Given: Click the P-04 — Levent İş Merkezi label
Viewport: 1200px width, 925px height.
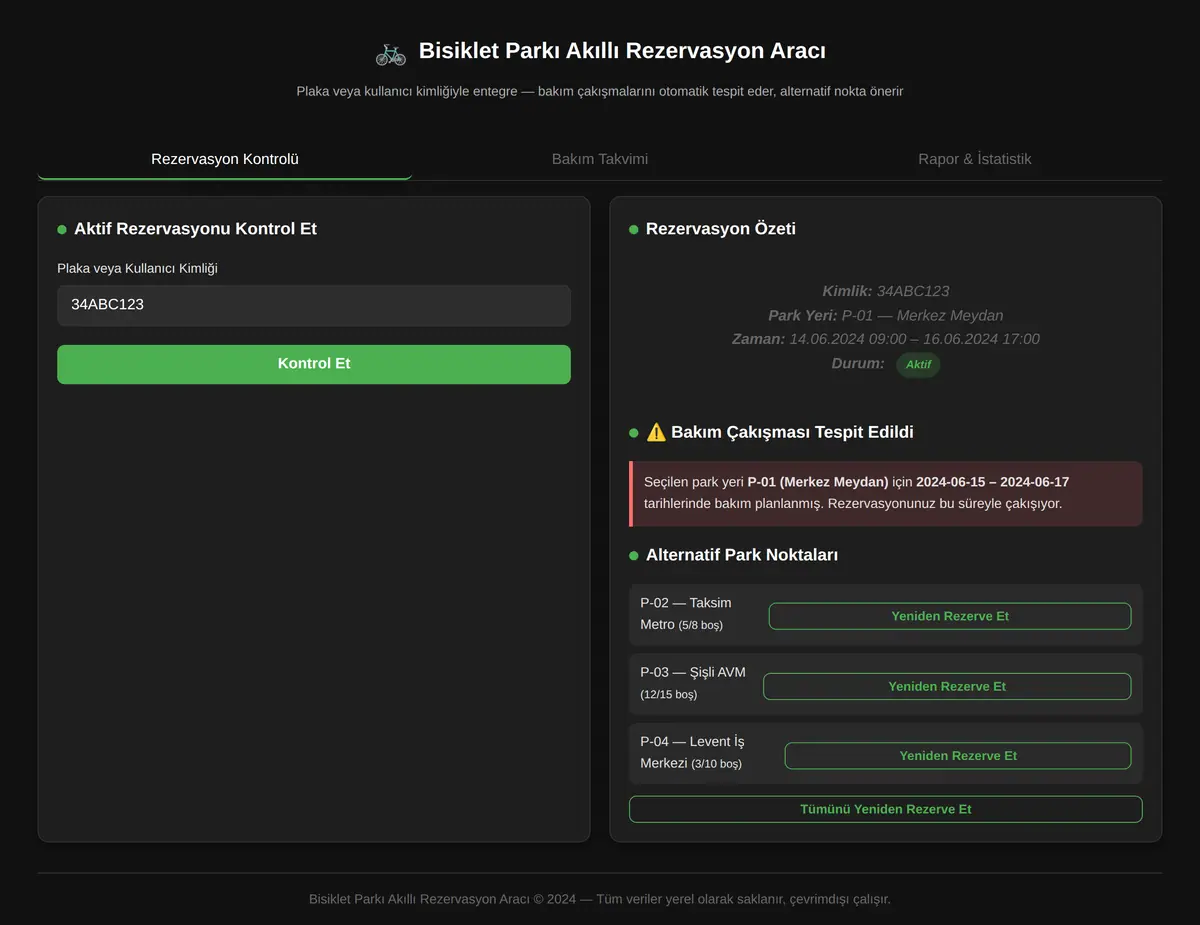Looking at the screenshot, I should tap(693, 753).
